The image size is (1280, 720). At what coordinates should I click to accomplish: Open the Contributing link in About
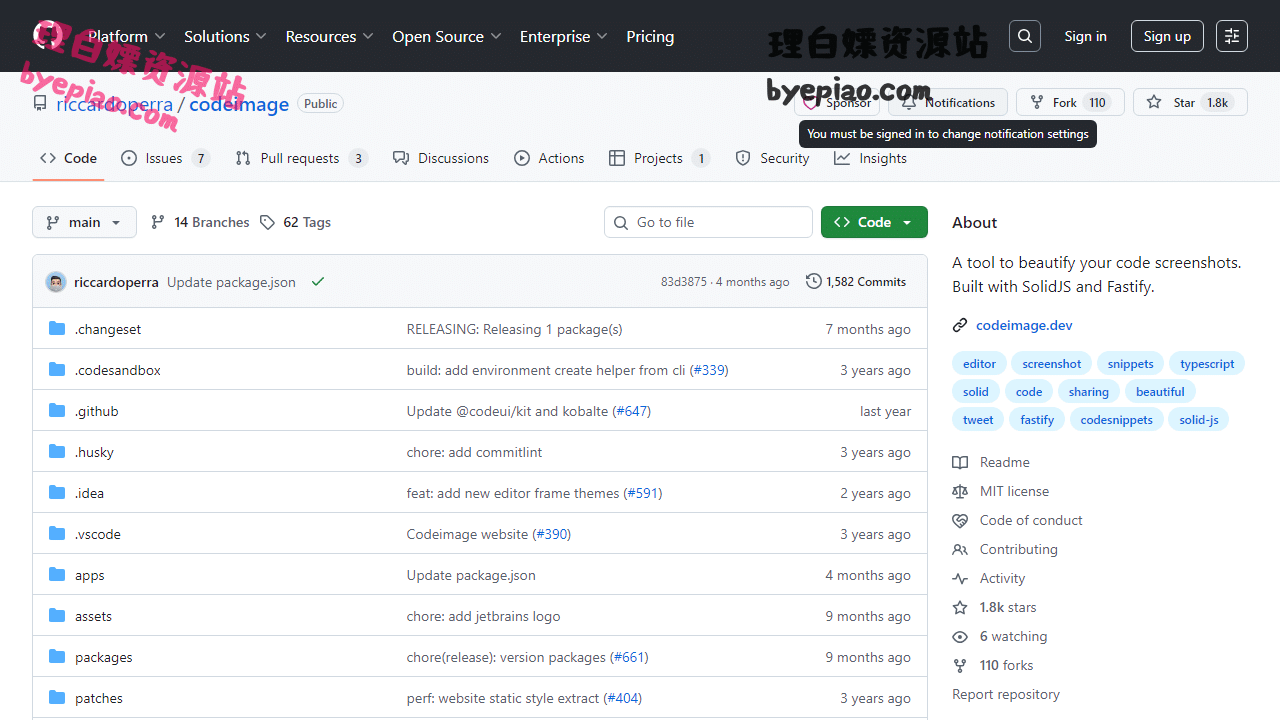coord(1018,549)
